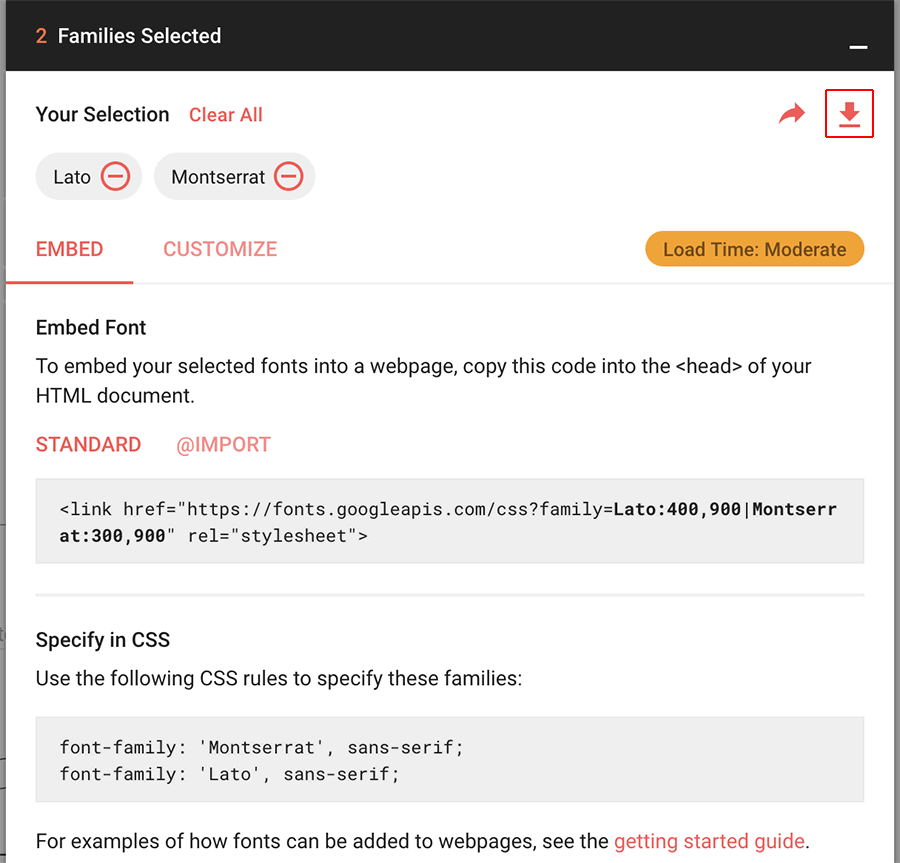This screenshot has height=863, width=900.
Task: Click the Specify in CSS heading
Action: 102,640
